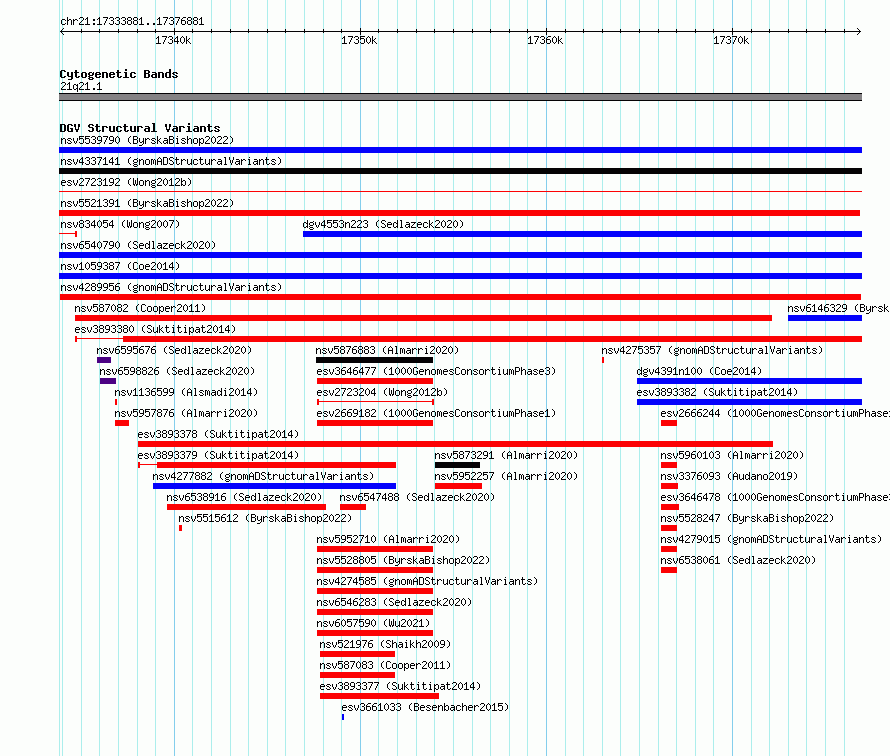Open the blue nsv4277882 gnomAD variant bar

point(274,486)
